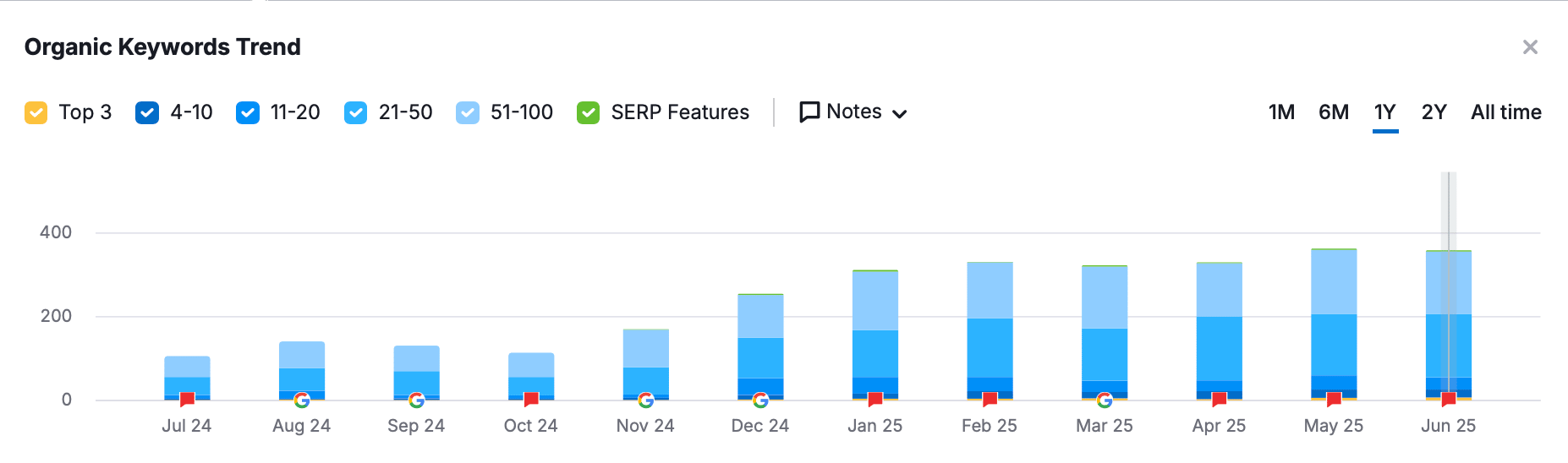Switch to the All time range
The image size is (1568, 463).
click(x=1506, y=112)
